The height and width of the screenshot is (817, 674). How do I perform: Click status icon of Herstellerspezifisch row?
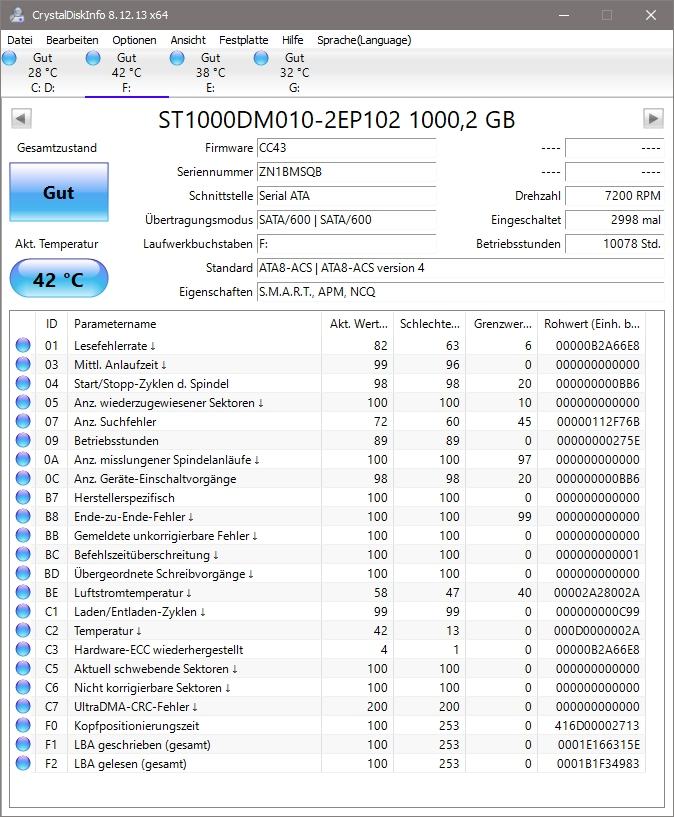pos(23,498)
